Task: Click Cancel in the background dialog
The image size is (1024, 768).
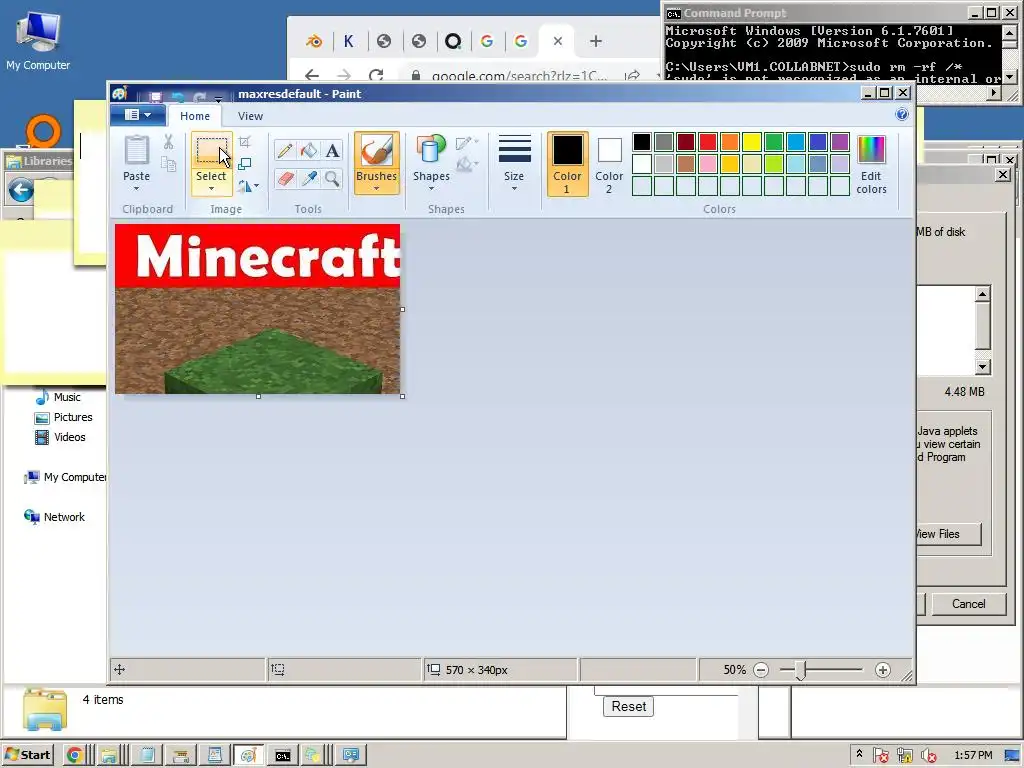Action: coord(968,604)
